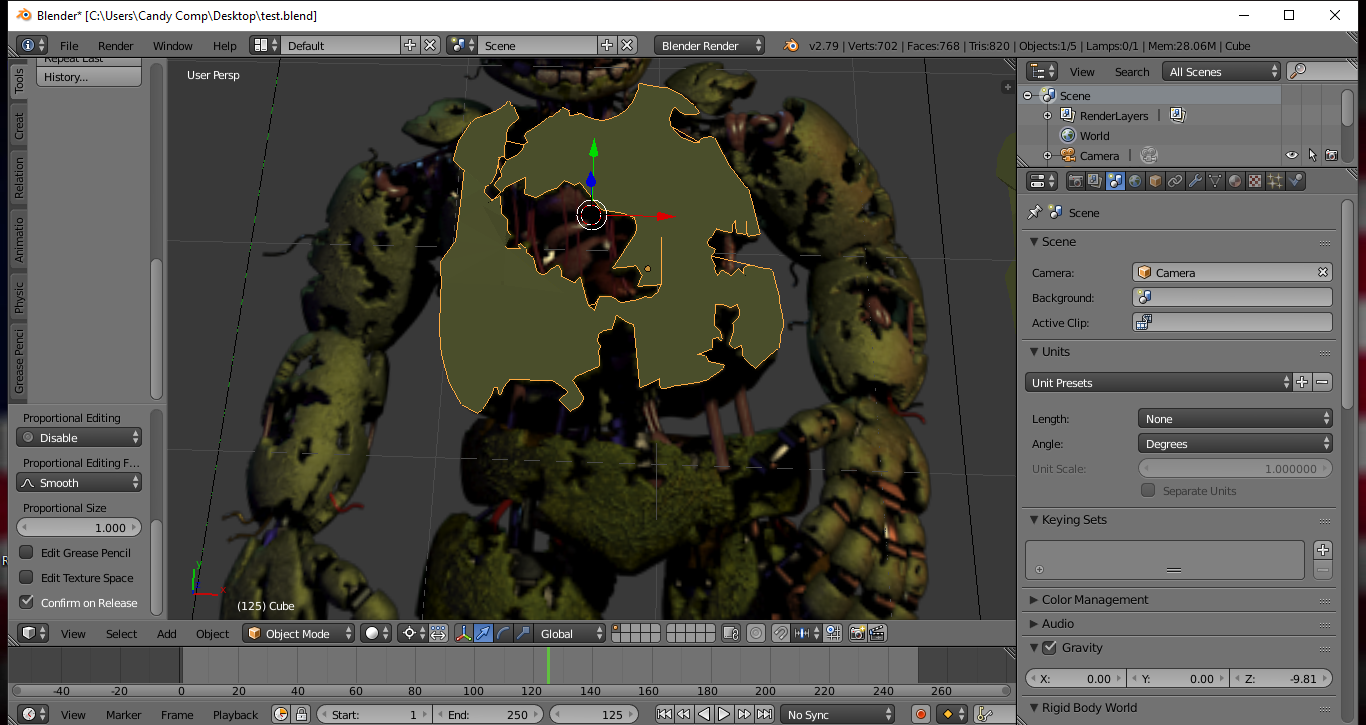Toggle the timeline range lock padlock icon

pos(300,714)
